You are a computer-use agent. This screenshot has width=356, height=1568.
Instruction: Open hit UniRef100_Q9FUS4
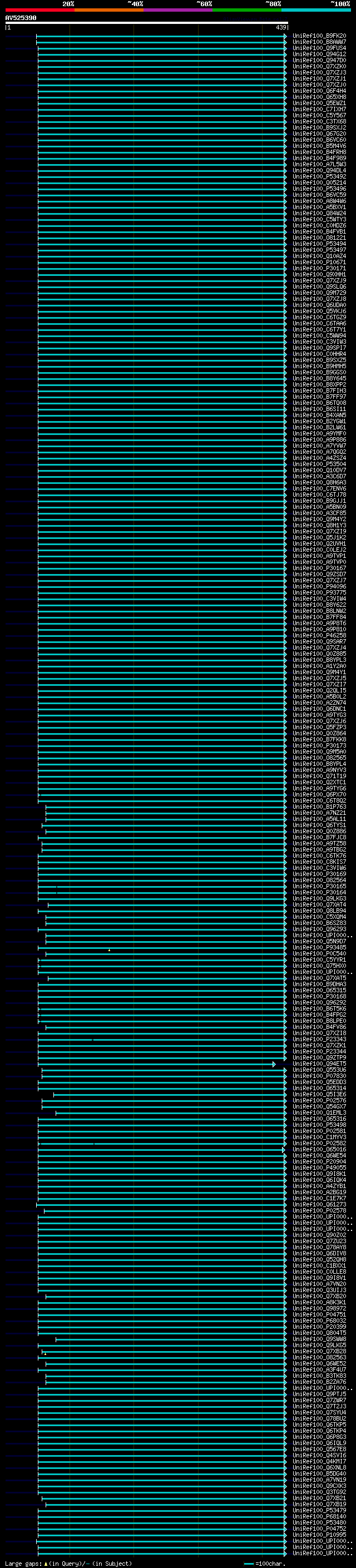point(319,48)
